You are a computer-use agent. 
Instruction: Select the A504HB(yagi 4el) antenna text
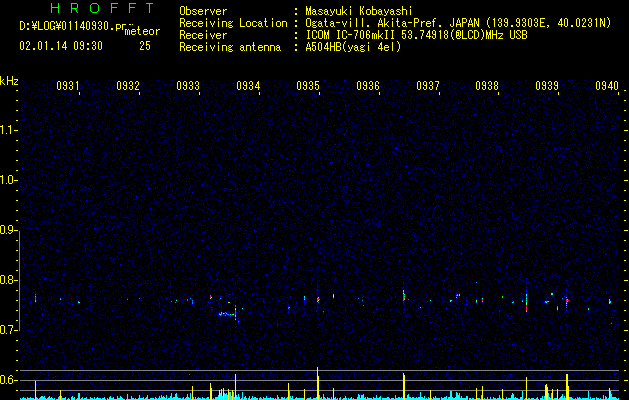353,47
